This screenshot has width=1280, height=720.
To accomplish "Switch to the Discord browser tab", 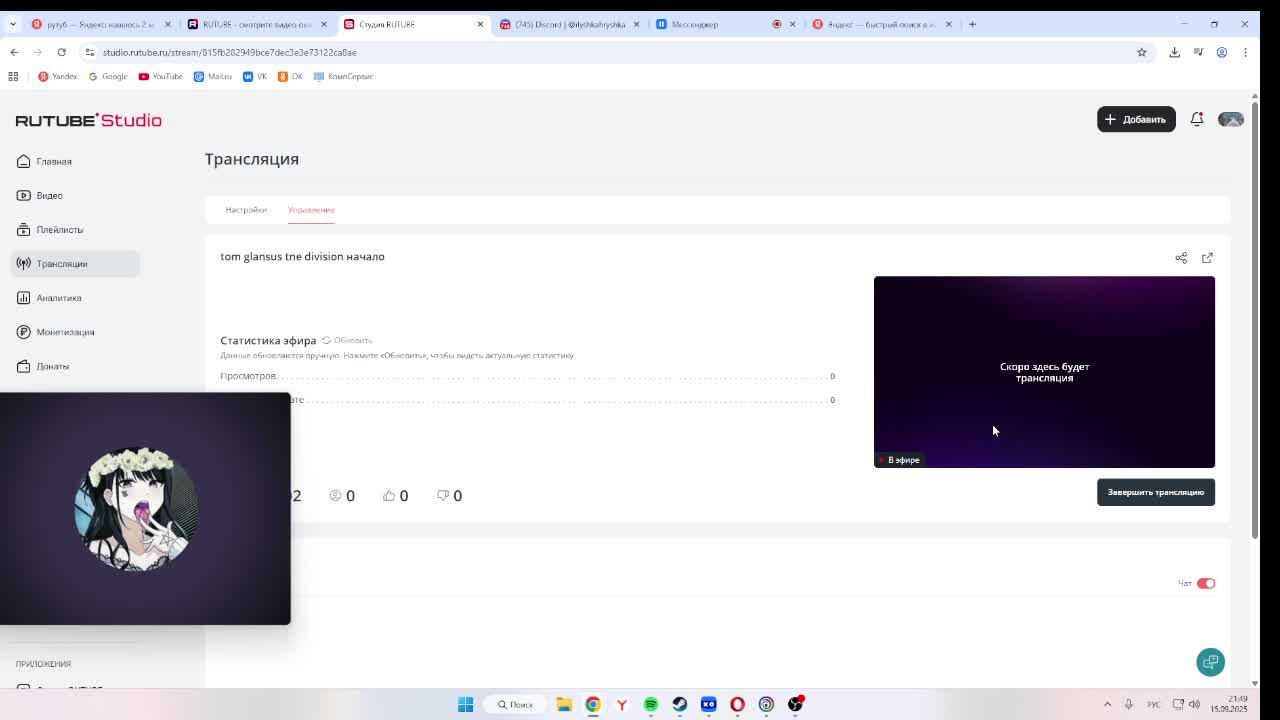I will point(569,24).
